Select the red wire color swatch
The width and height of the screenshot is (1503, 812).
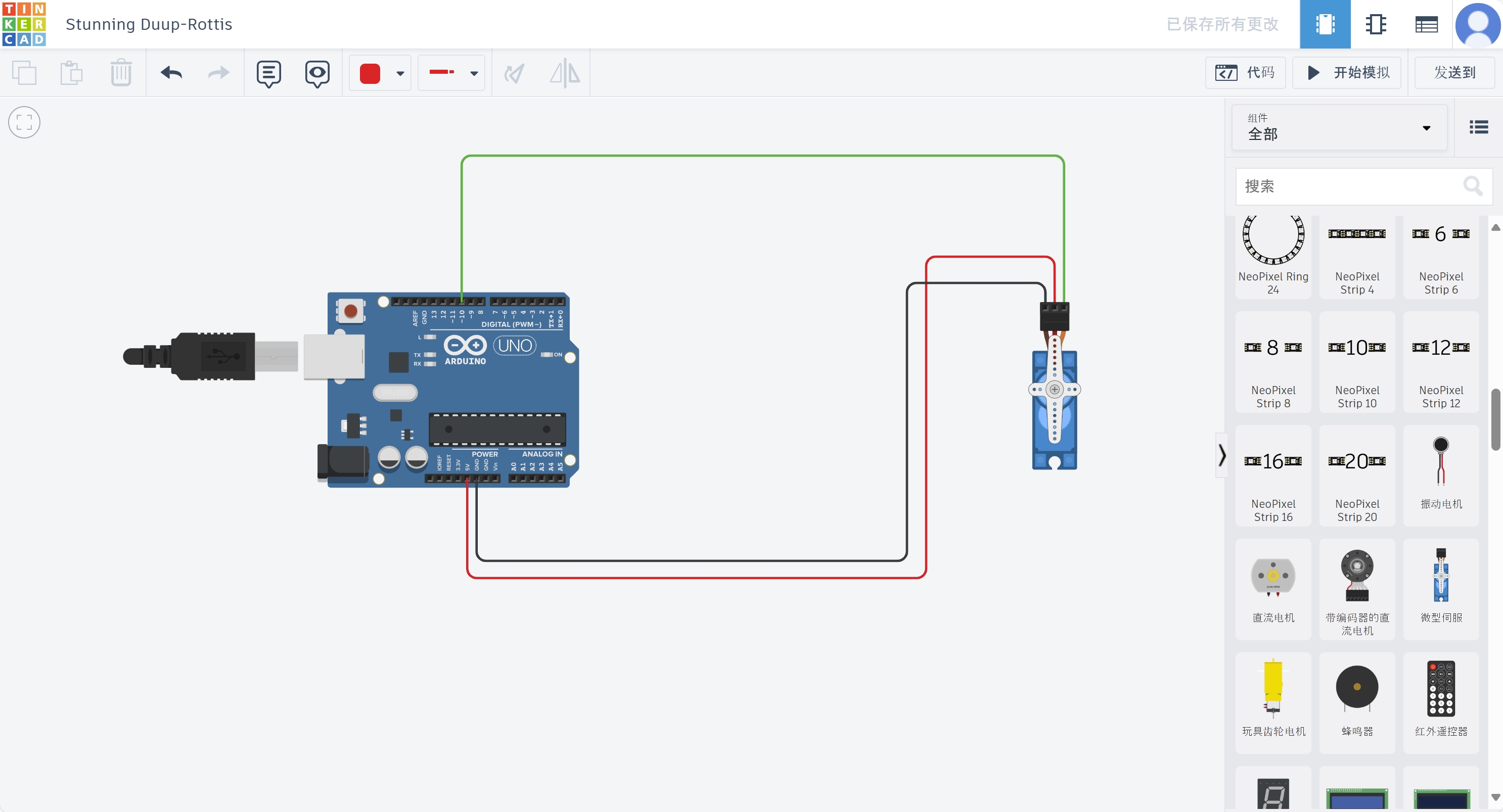point(370,73)
